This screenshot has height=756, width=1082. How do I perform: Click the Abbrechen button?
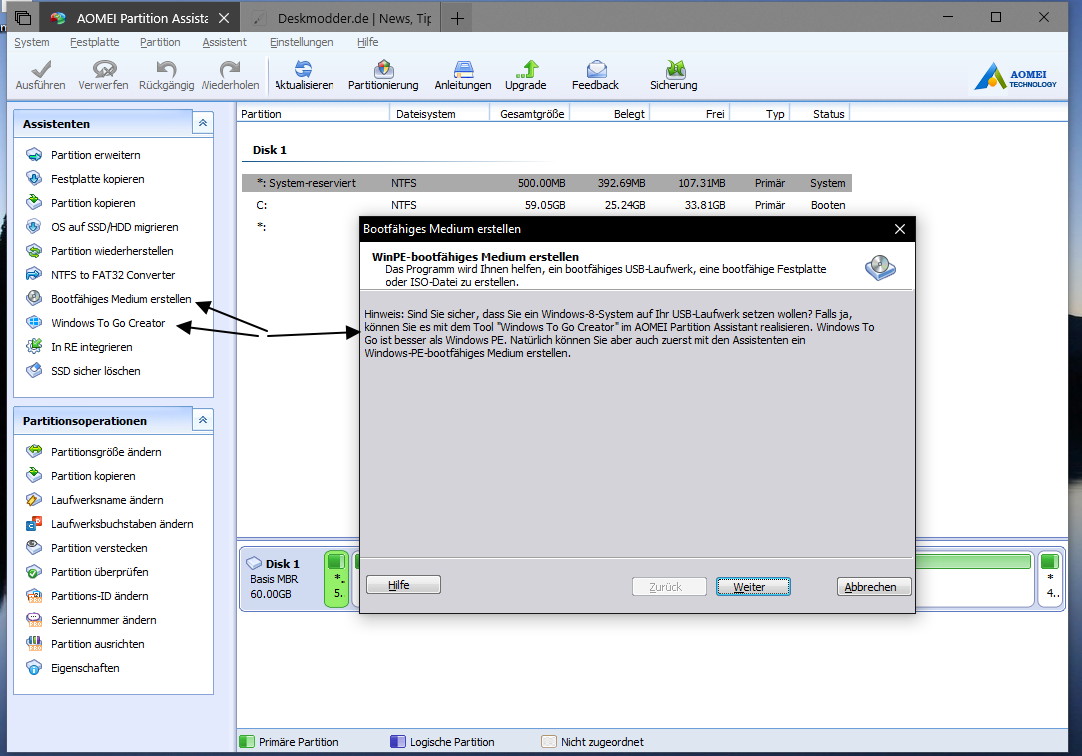coord(874,587)
